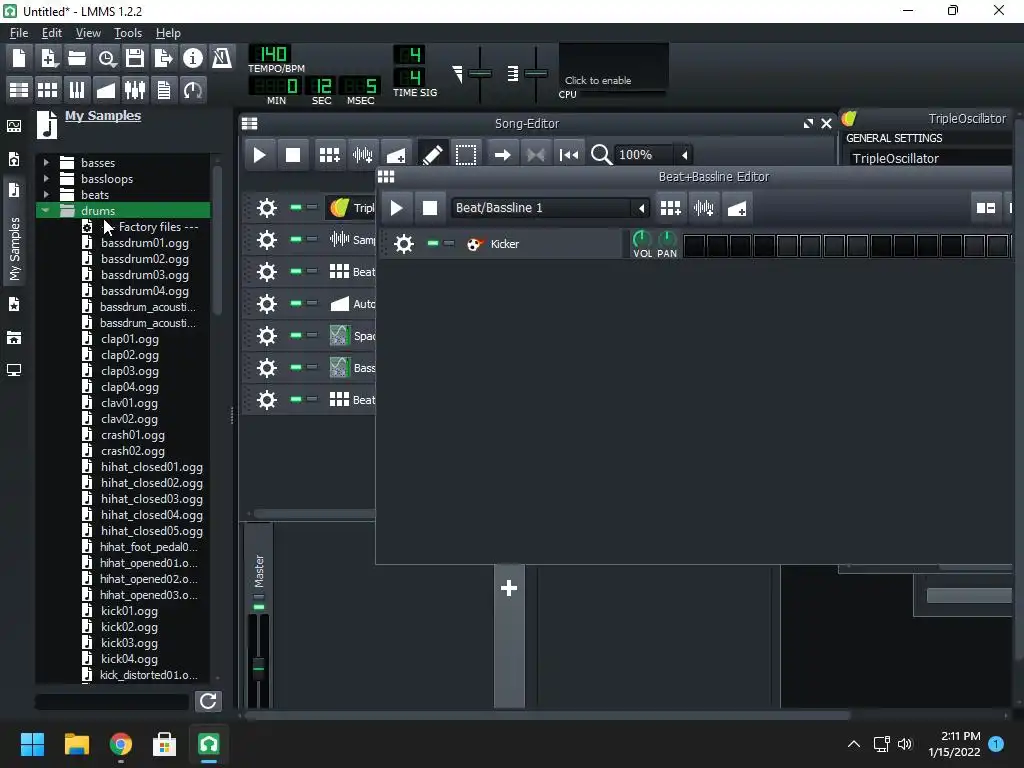This screenshot has width=1024, height=768.
Task: Open My Home sidebar tab
Action: click(14, 338)
